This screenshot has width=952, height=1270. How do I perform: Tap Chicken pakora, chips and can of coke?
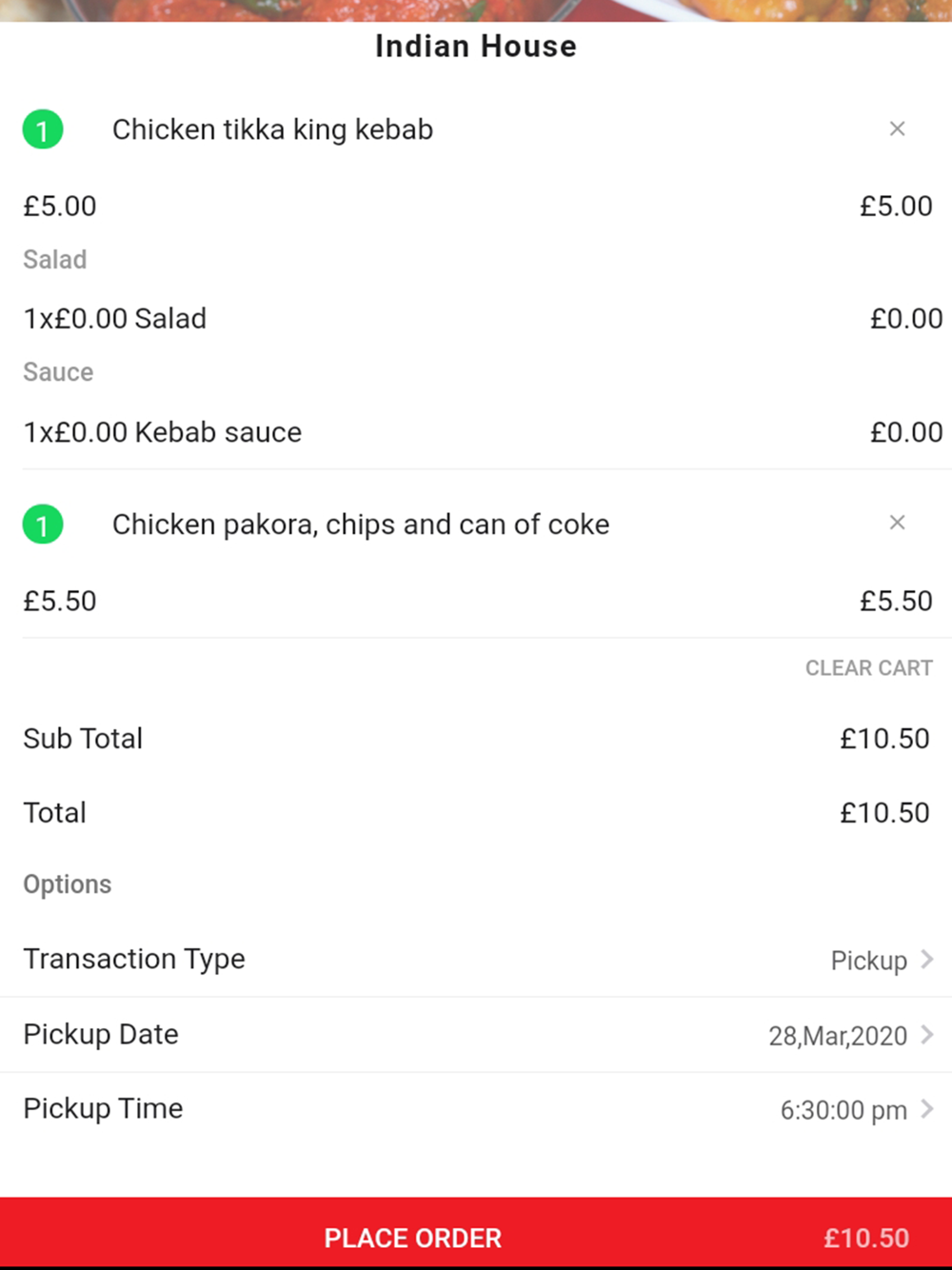pos(361,525)
